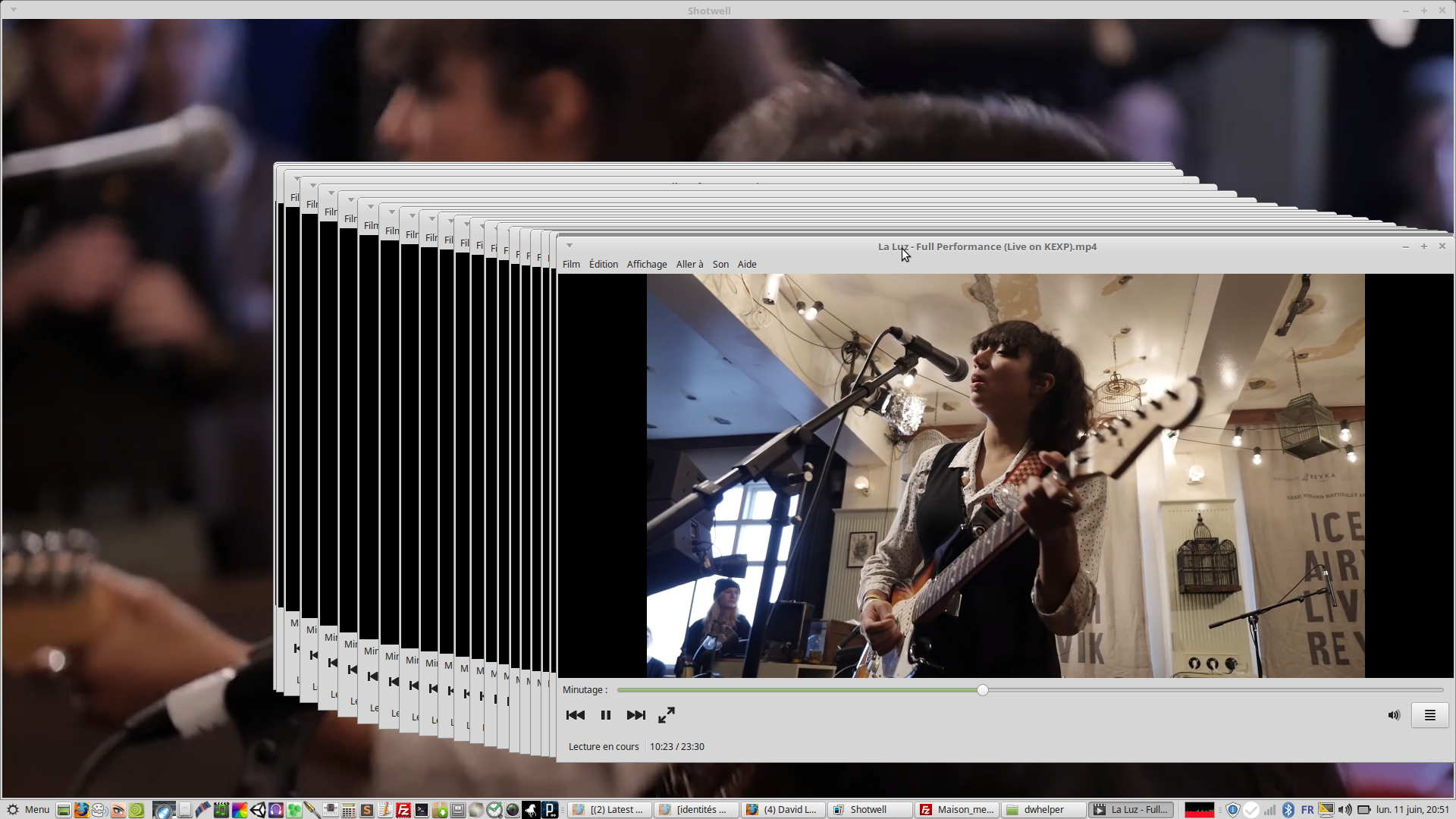Open the Son menu
Screen dimensions: 1456x819
(720, 264)
